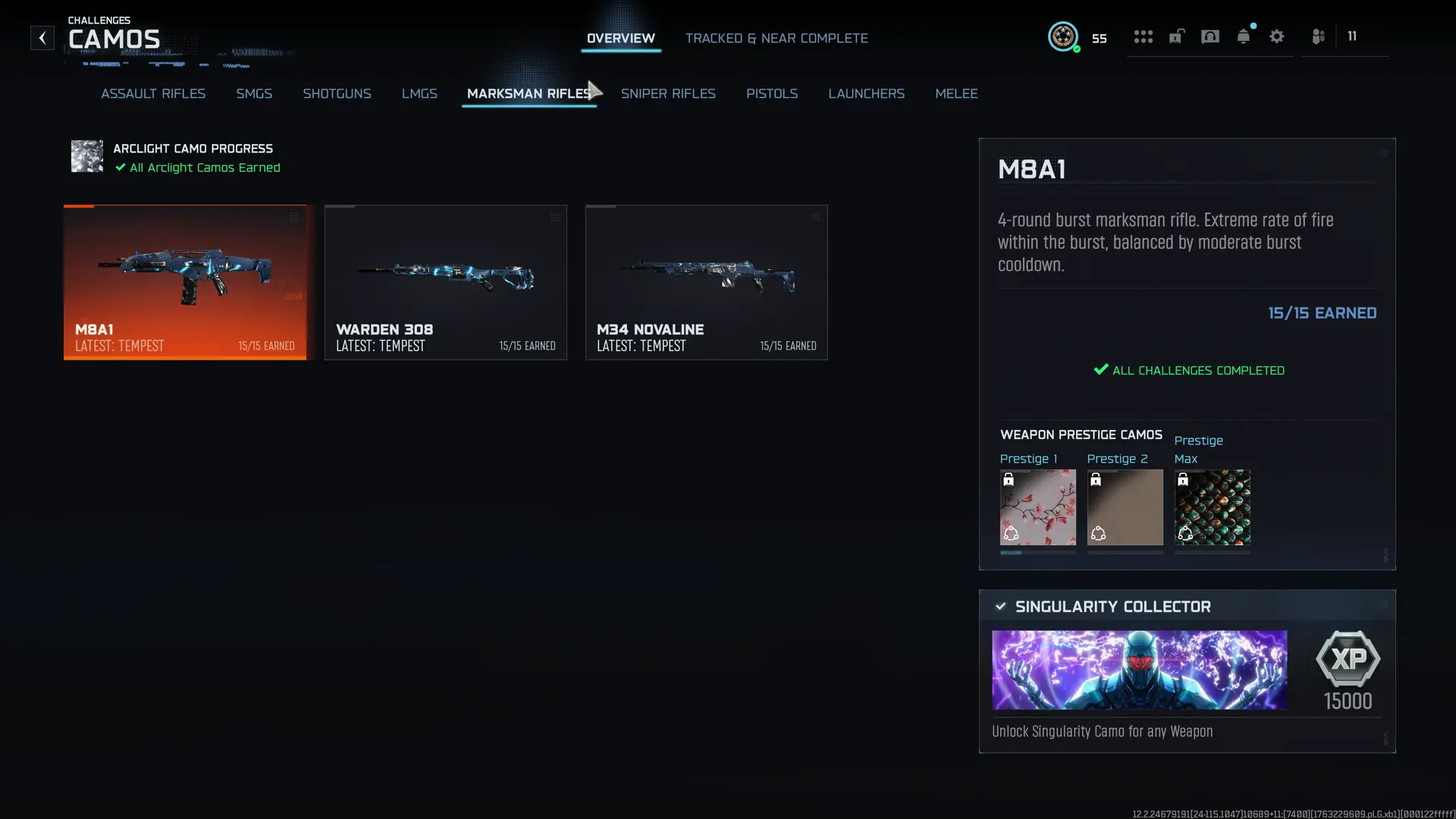Open the apps grid menu icon

[1143, 36]
